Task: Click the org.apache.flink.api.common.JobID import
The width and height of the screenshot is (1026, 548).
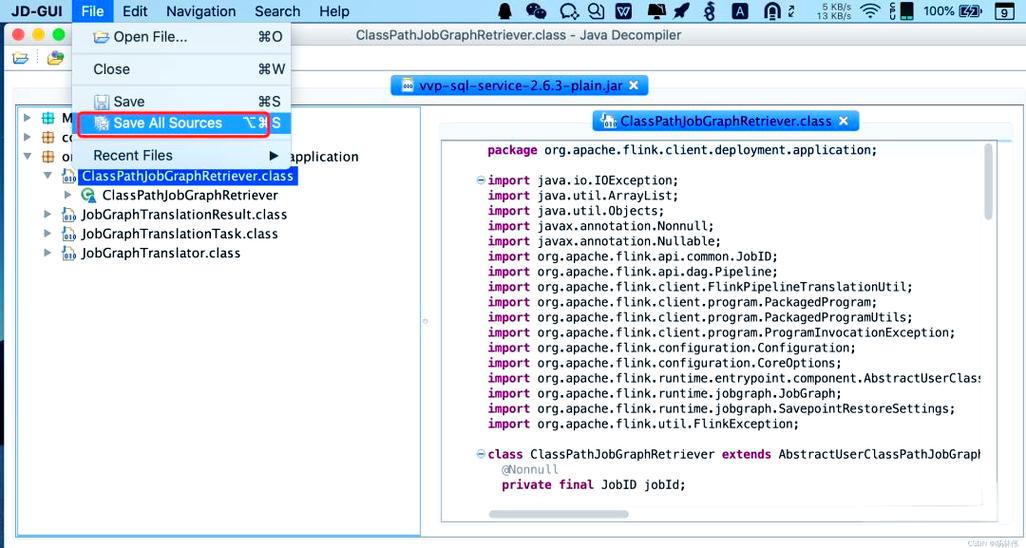Action: click(632, 257)
